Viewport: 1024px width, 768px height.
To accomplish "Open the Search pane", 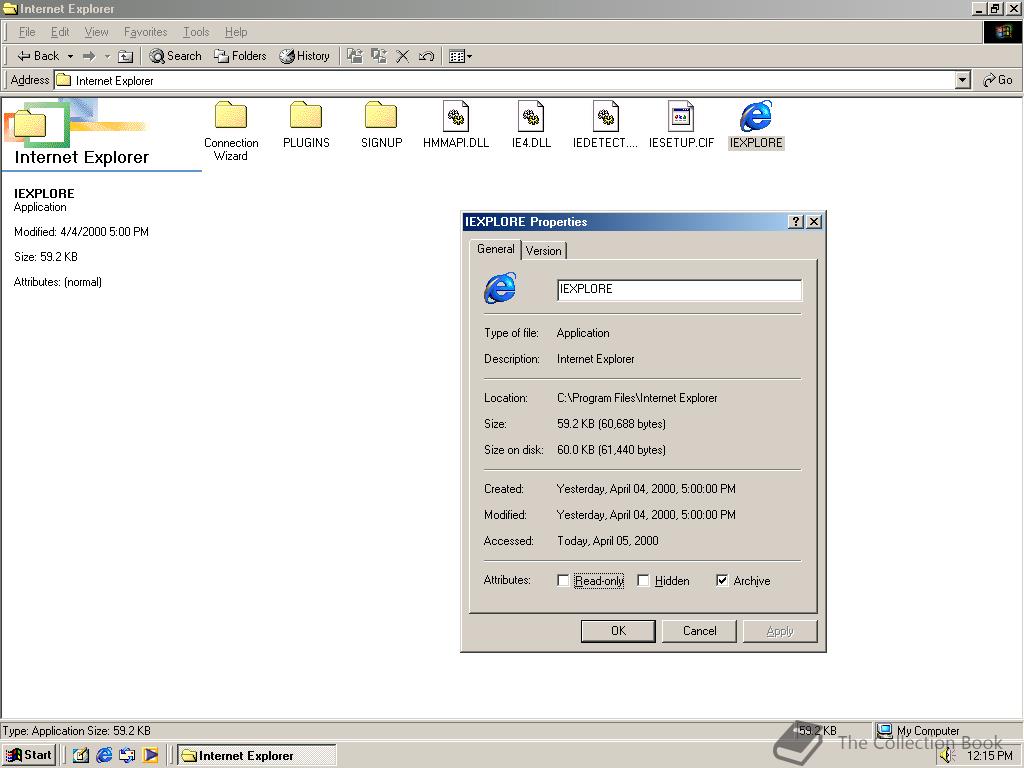I will coord(175,56).
